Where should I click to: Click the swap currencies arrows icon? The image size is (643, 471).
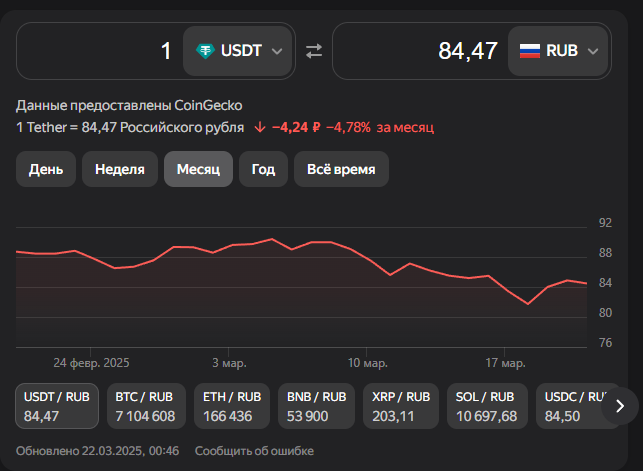click(x=314, y=51)
